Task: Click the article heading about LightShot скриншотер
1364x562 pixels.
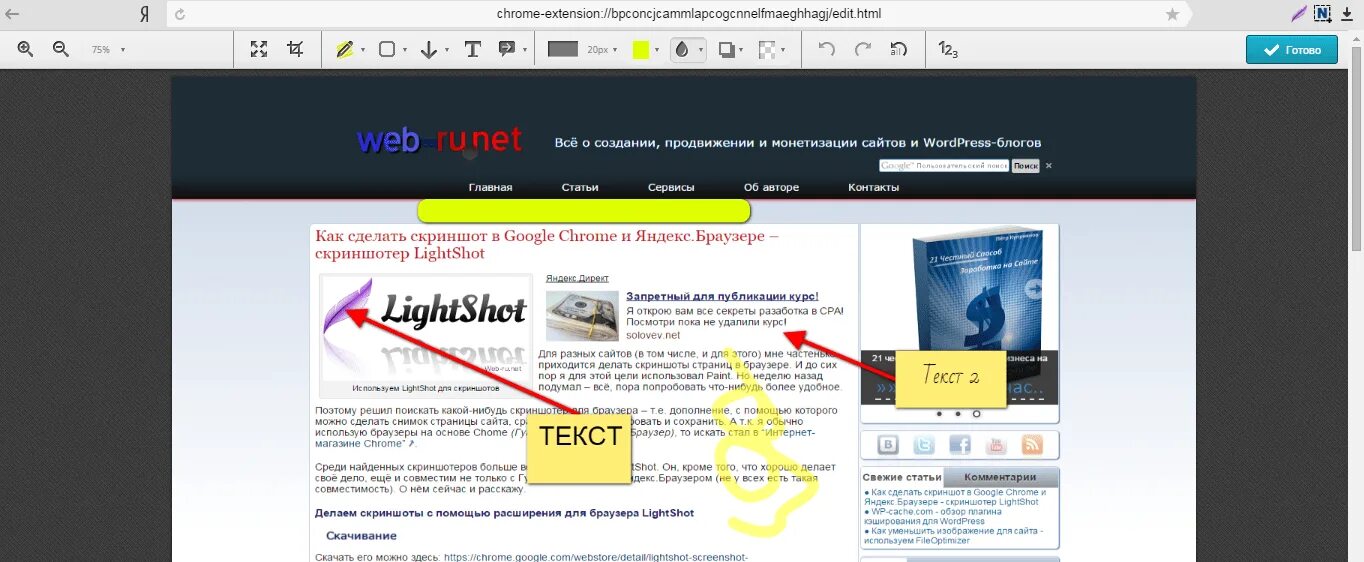Action: (x=546, y=244)
